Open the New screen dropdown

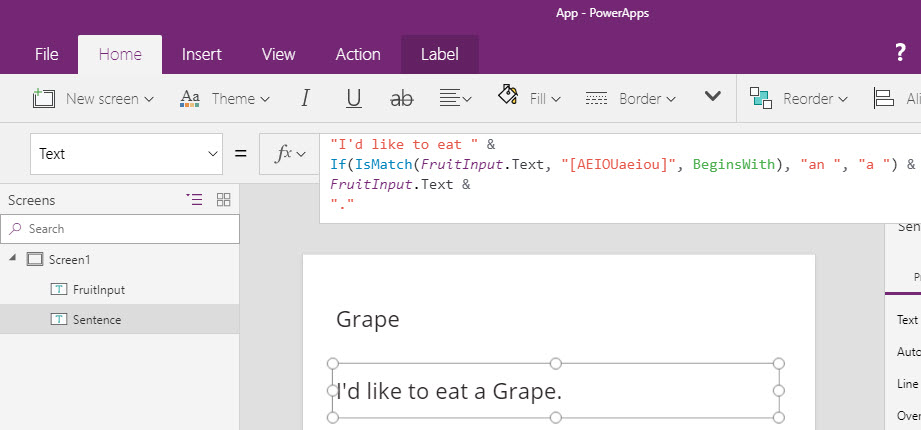coord(93,98)
